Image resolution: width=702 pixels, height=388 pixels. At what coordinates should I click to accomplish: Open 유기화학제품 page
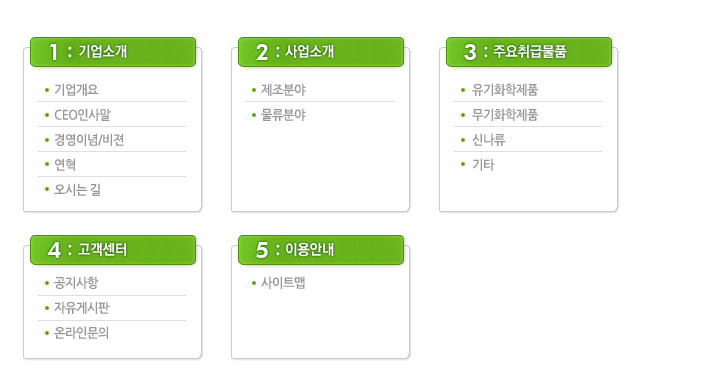505,90
